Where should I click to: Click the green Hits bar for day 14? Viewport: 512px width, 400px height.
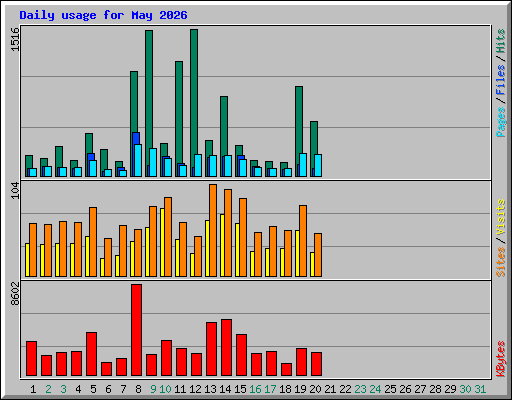pyautogui.click(x=224, y=126)
